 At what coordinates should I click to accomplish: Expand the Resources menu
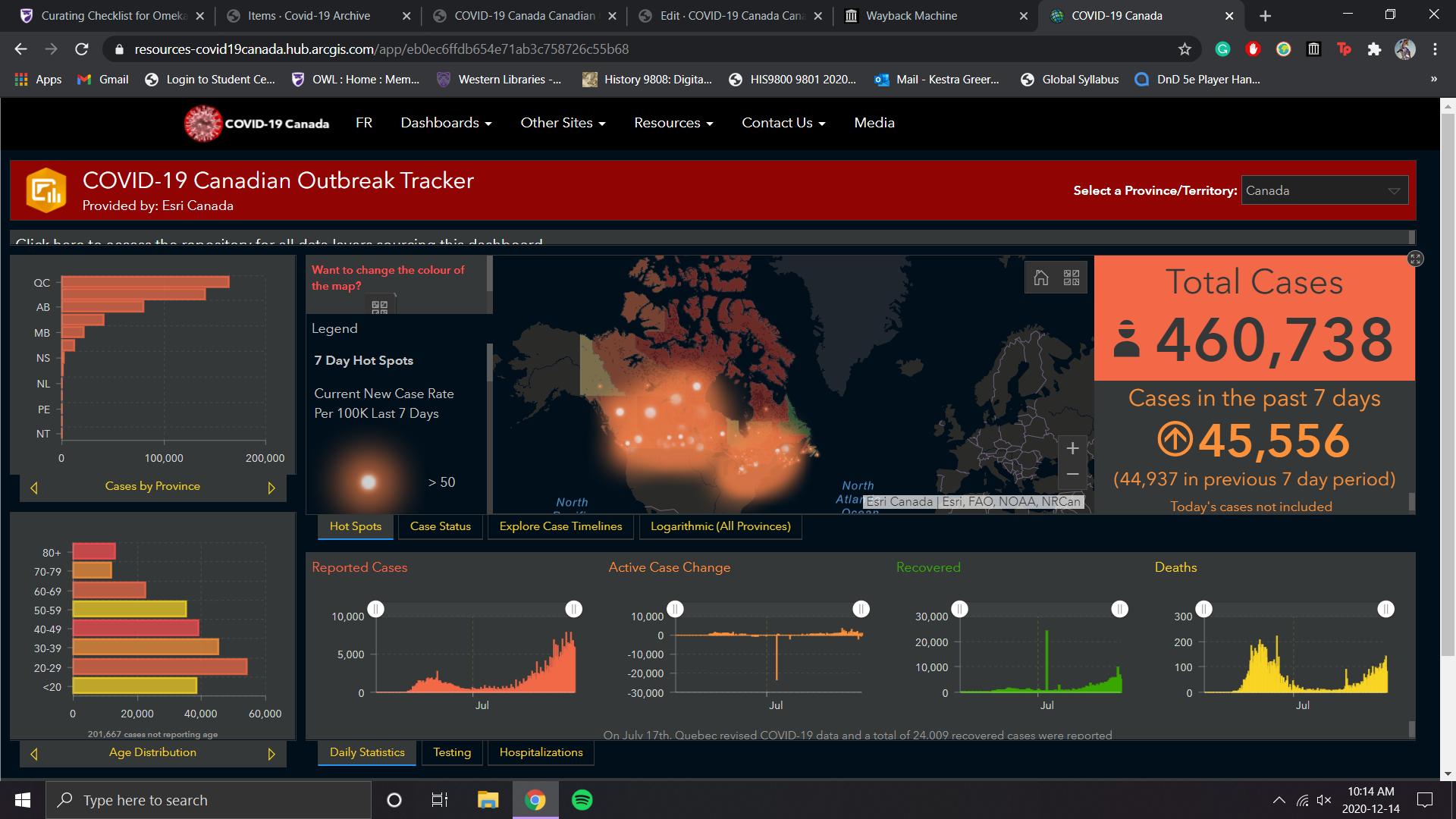[673, 123]
